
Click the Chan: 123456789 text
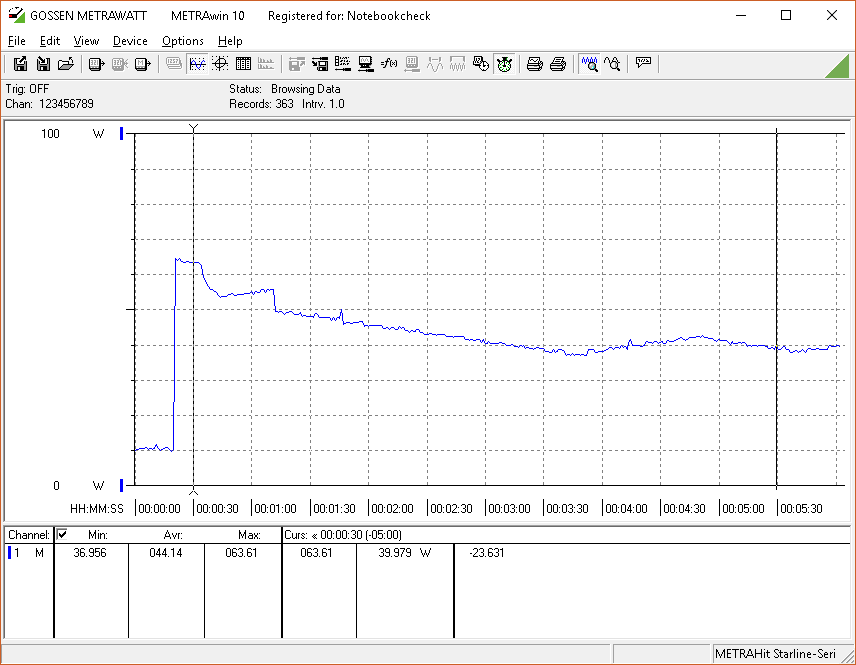click(50, 104)
